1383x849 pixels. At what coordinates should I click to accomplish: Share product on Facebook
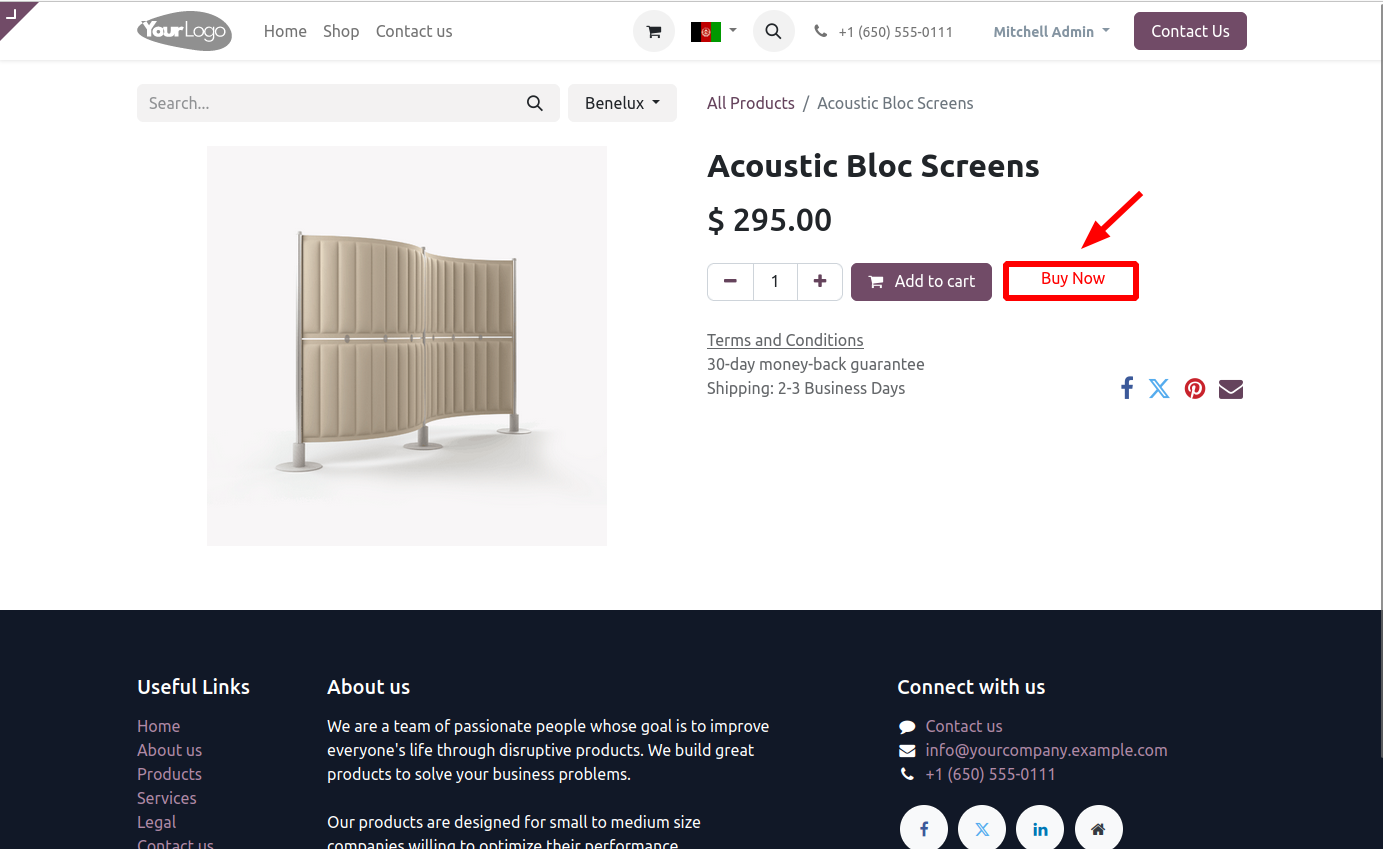(x=1127, y=388)
